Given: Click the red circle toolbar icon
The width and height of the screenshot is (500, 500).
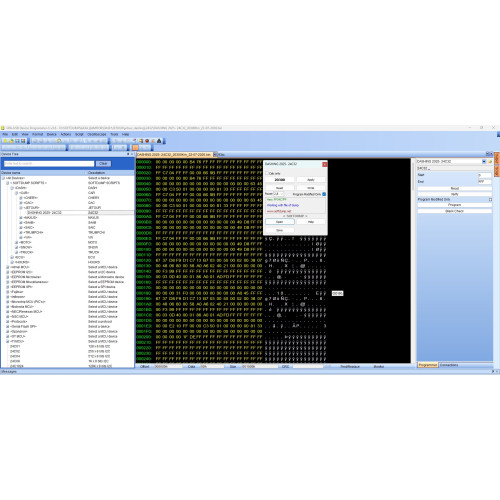Looking at the screenshot, I should (147, 141).
